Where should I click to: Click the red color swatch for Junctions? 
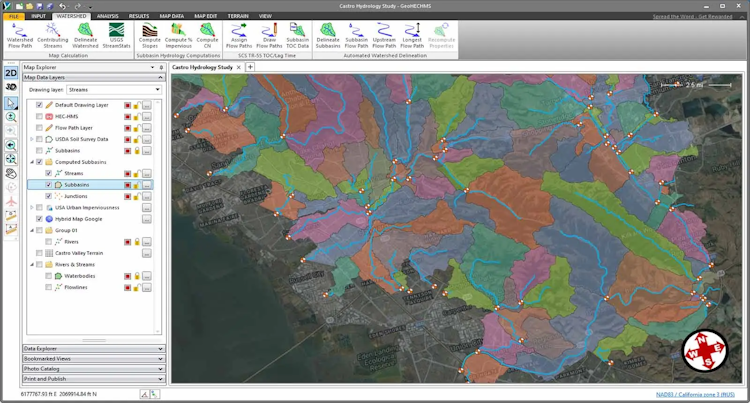pos(127,196)
